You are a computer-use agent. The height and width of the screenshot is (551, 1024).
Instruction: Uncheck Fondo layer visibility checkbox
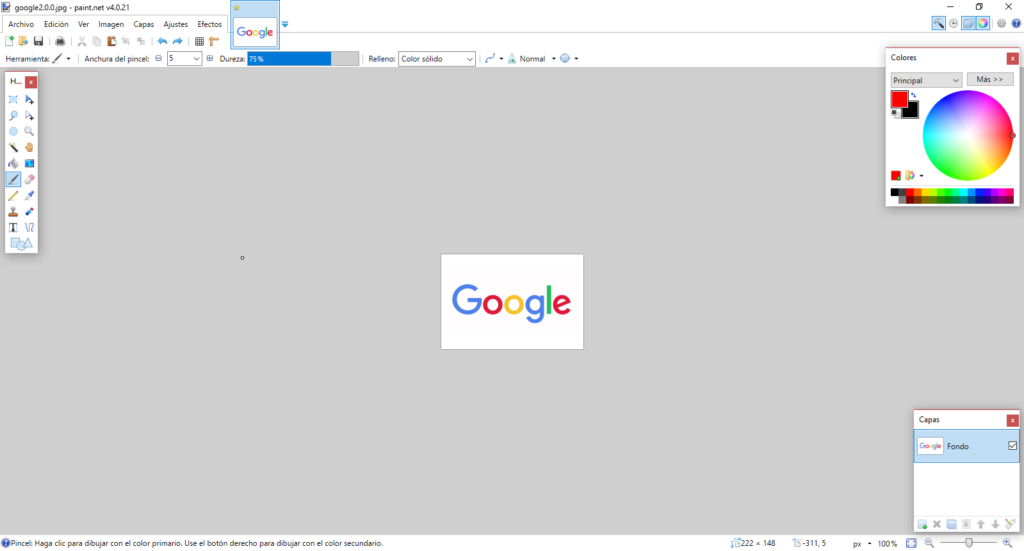coord(1012,446)
